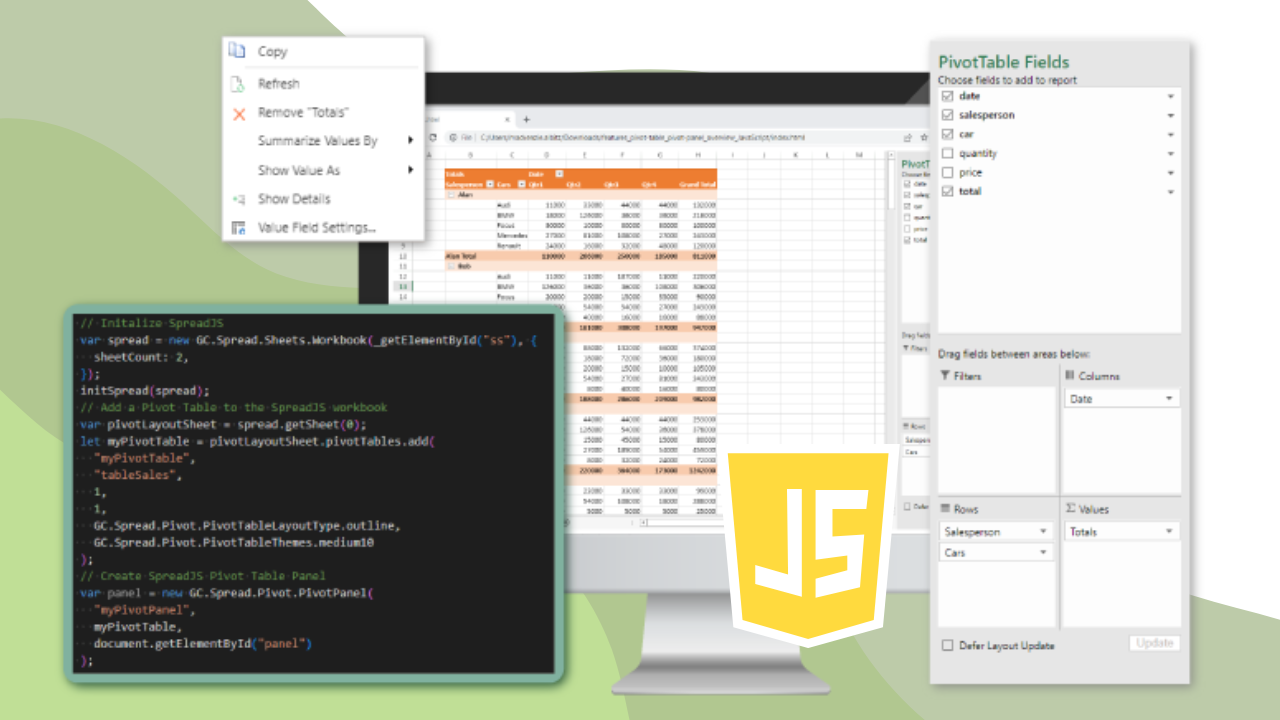
Task: Select the Grand Total column header
Action: [697, 184]
